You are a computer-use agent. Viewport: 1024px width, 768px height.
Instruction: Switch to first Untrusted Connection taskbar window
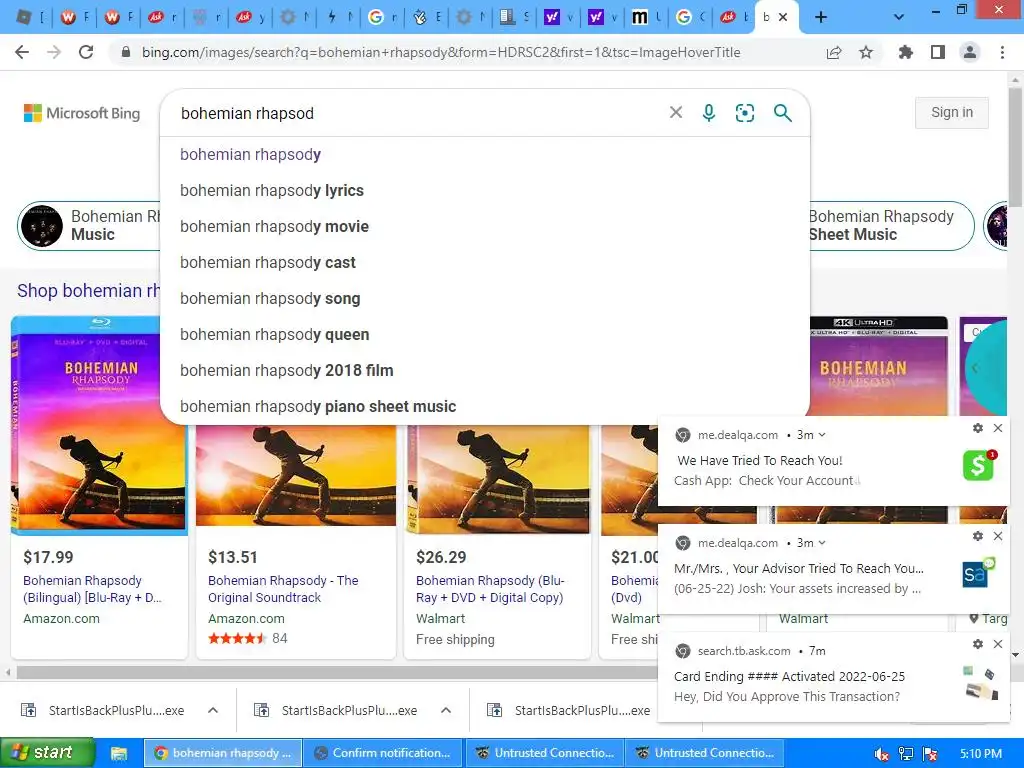point(544,753)
